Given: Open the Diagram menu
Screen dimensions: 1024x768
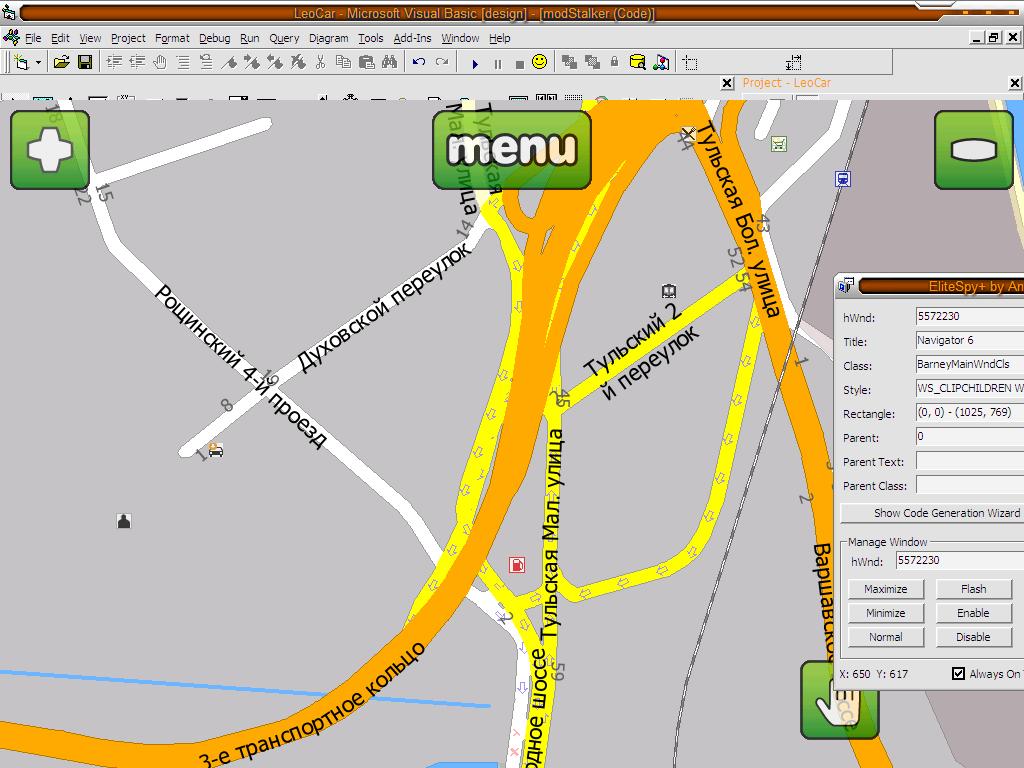Looking at the screenshot, I should click(x=328, y=38).
